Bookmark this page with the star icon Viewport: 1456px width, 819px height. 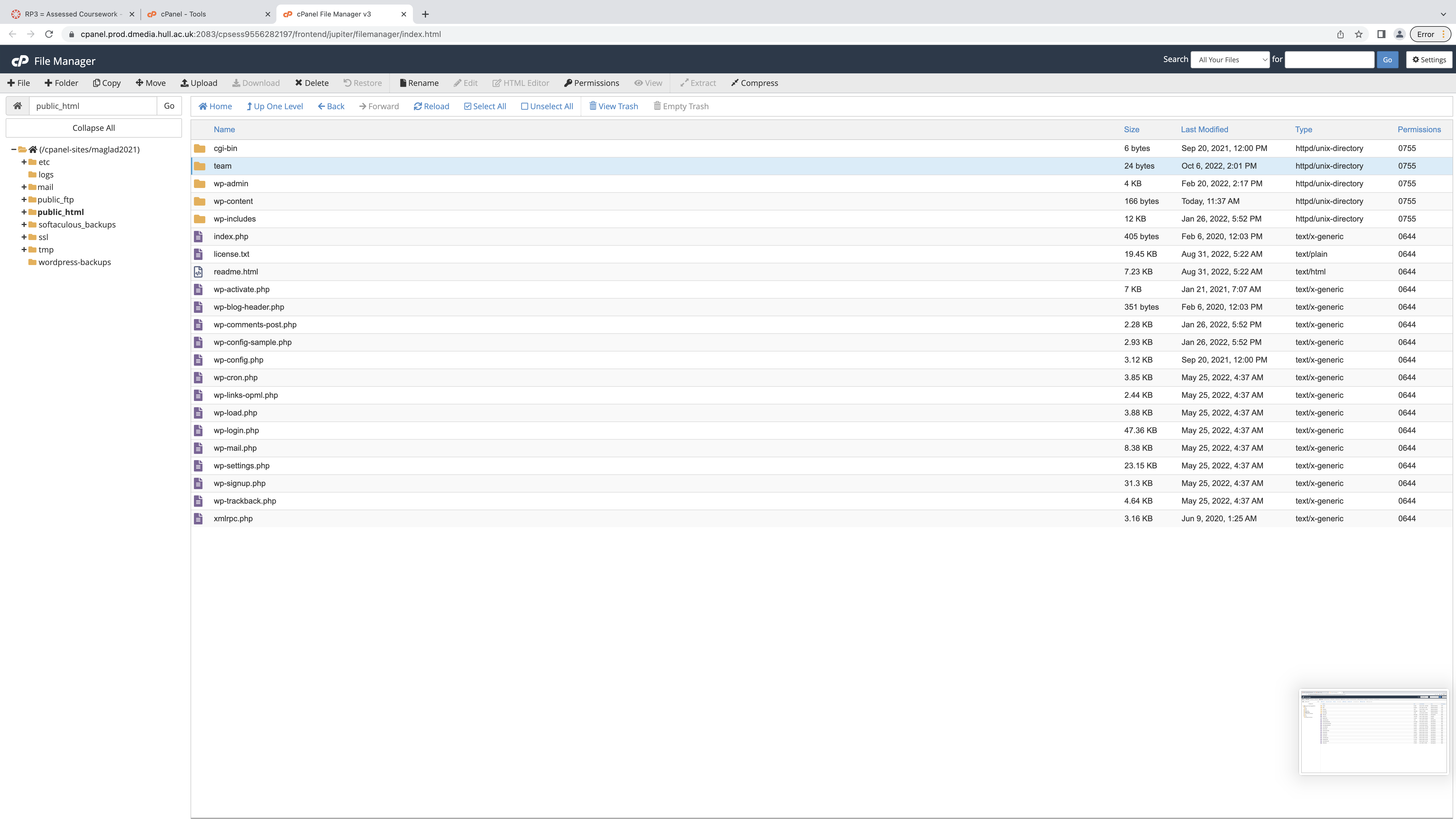[x=1359, y=34]
